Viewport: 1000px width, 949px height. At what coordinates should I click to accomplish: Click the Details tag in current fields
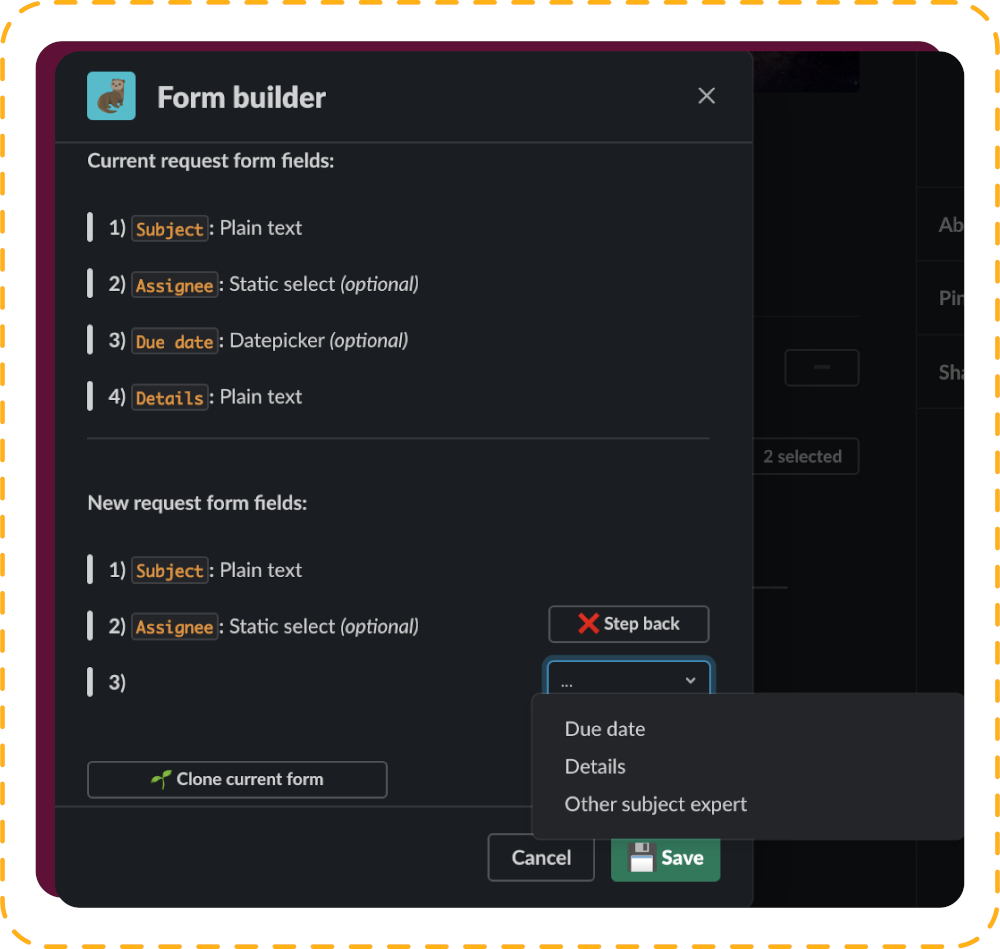170,397
